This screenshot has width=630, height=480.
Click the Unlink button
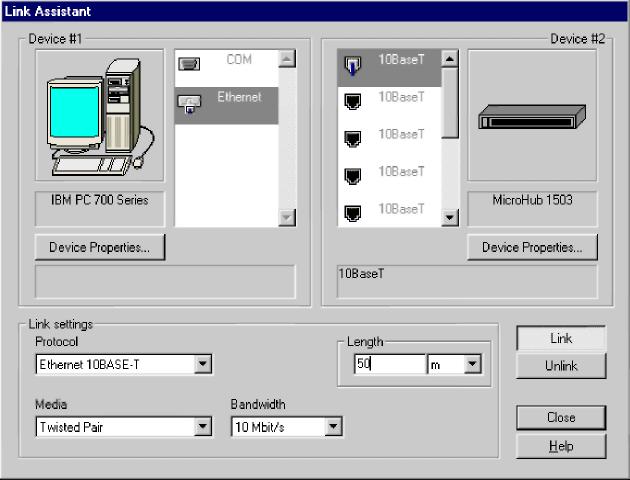561,366
